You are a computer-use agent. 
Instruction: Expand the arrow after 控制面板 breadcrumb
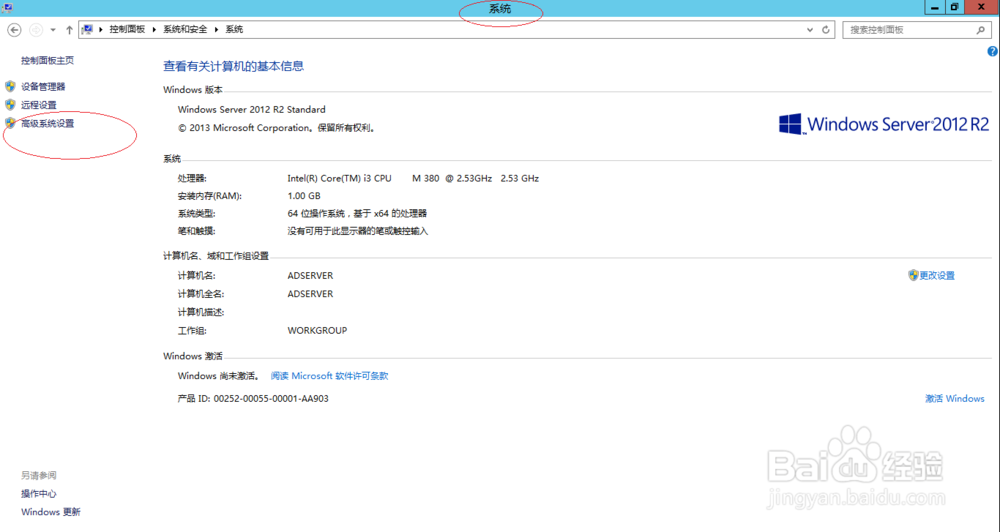tap(154, 29)
